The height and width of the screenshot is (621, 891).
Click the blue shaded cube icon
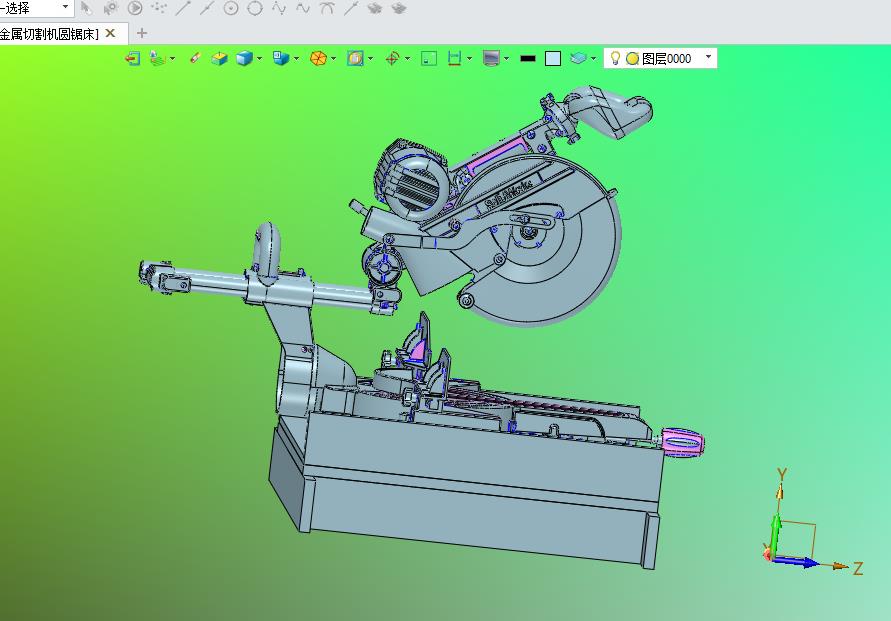[244, 59]
